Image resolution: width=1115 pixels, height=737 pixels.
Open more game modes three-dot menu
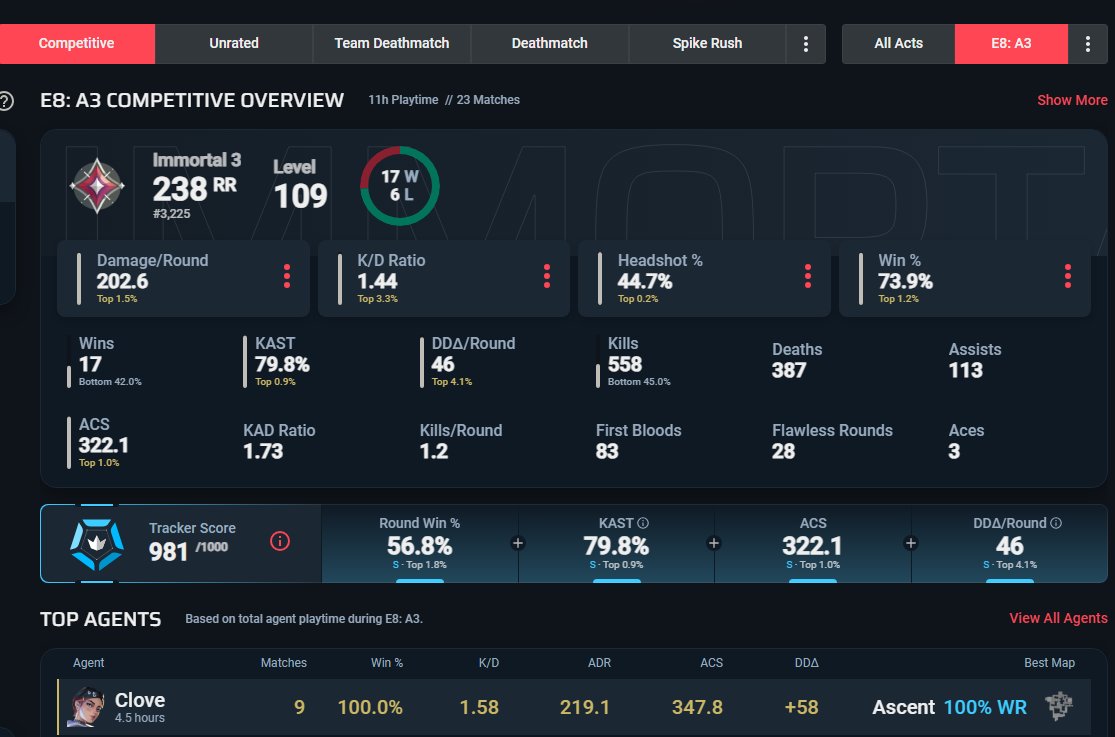806,43
